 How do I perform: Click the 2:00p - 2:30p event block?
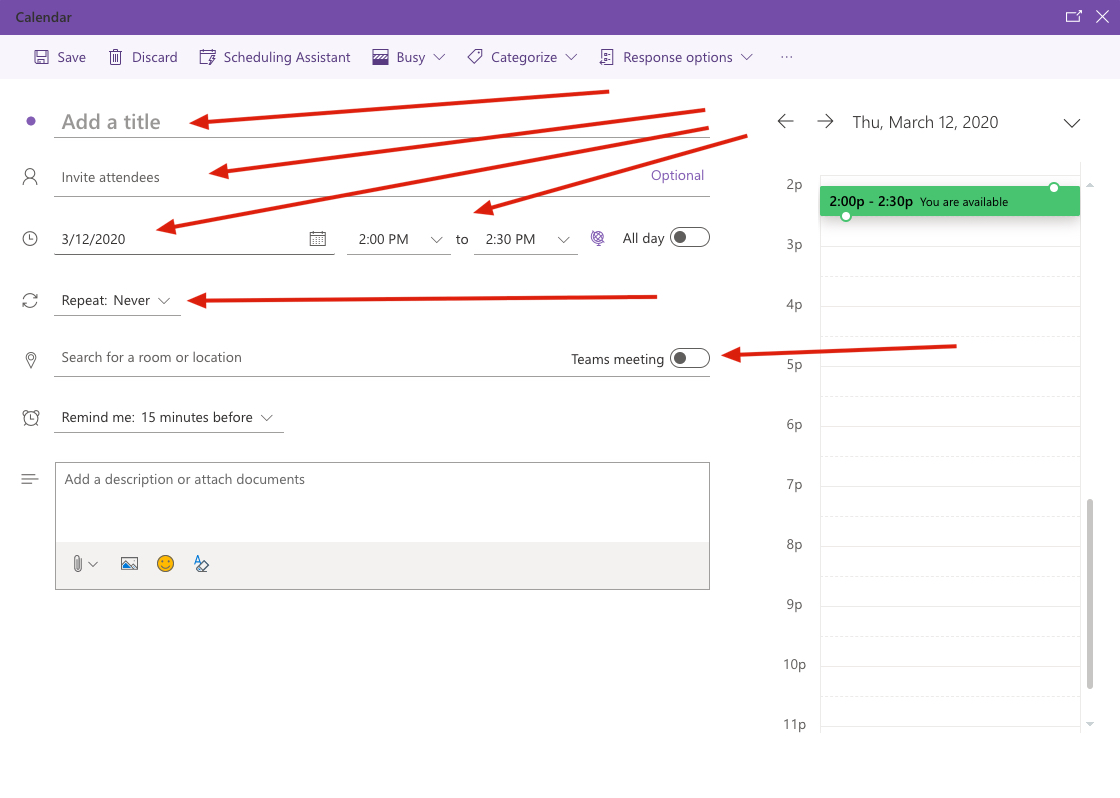pos(949,201)
